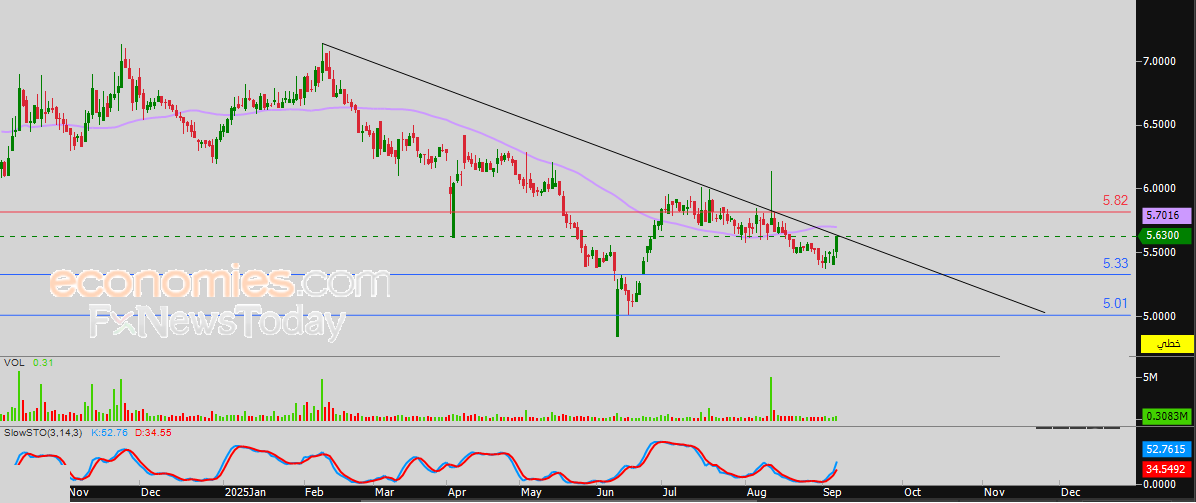Click the yellow خطي label

click(1166, 344)
